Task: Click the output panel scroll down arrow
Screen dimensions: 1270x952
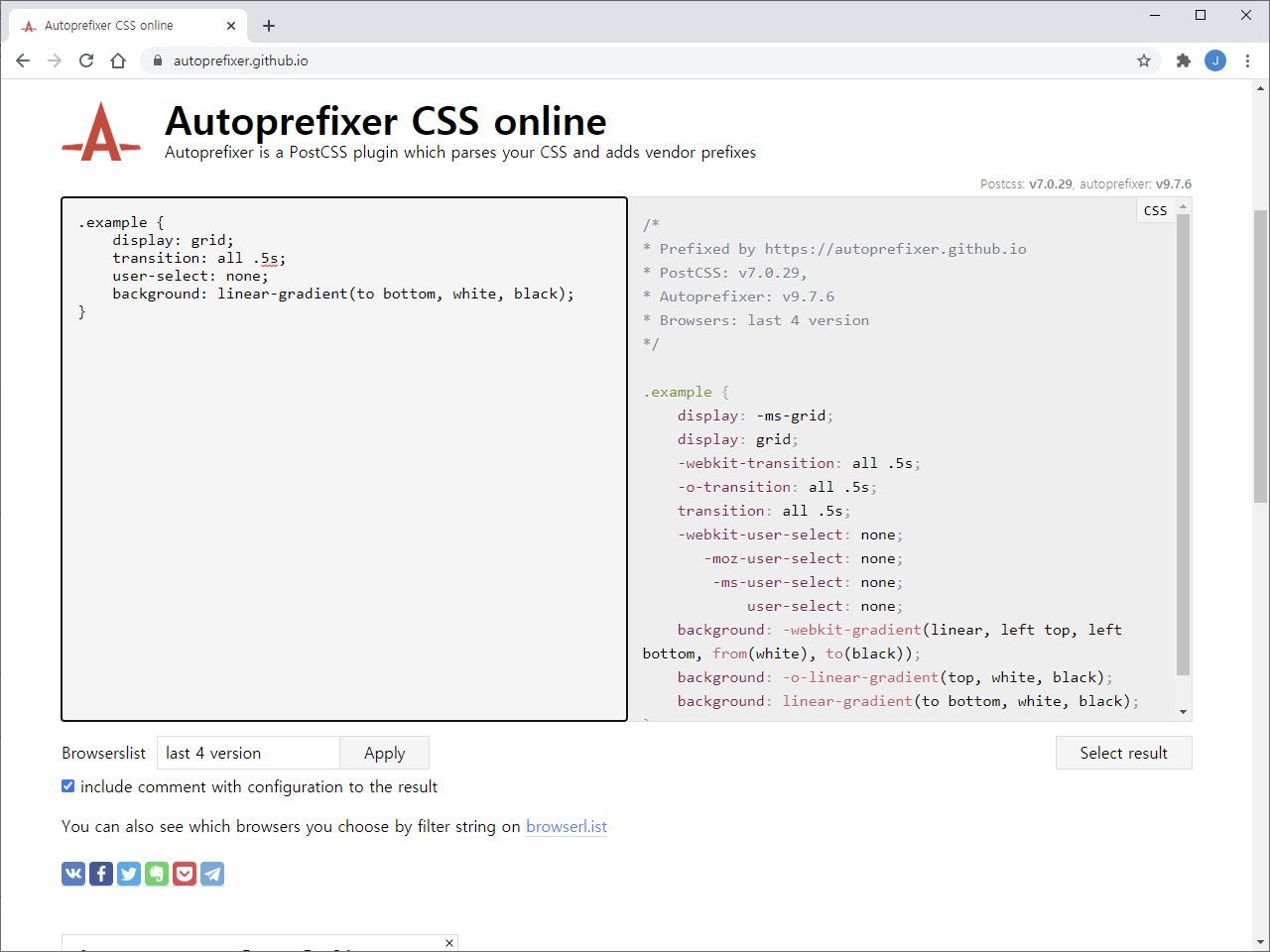Action: (x=1183, y=711)
